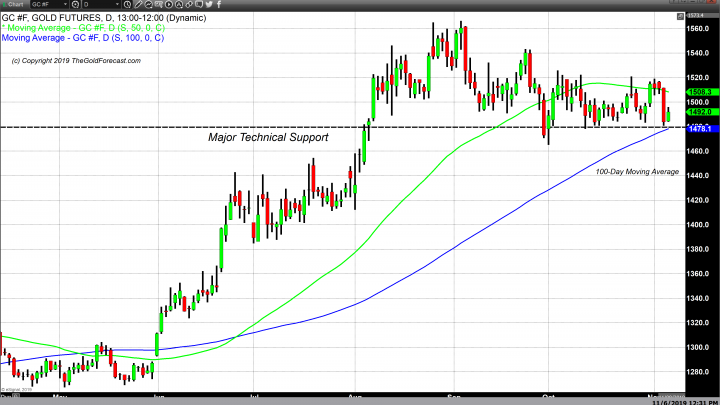Click the GC #F Gold Futures title text
Viewport: 720px width, 405px height.
tap(60, 16)
